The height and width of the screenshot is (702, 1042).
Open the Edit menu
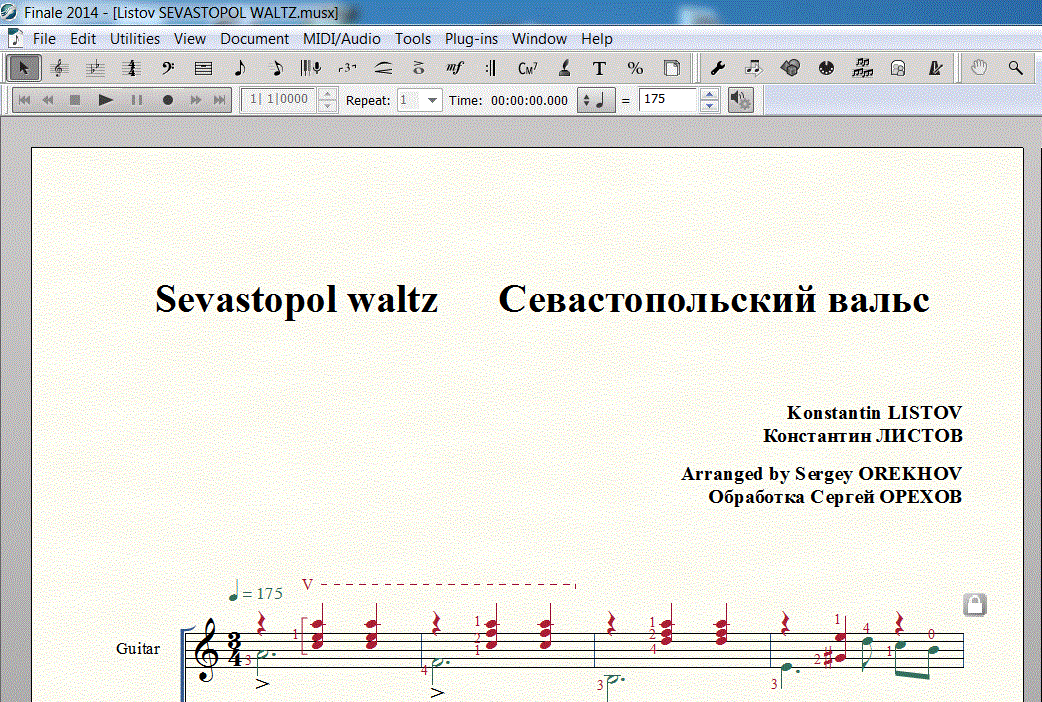[x=83, y=39]
